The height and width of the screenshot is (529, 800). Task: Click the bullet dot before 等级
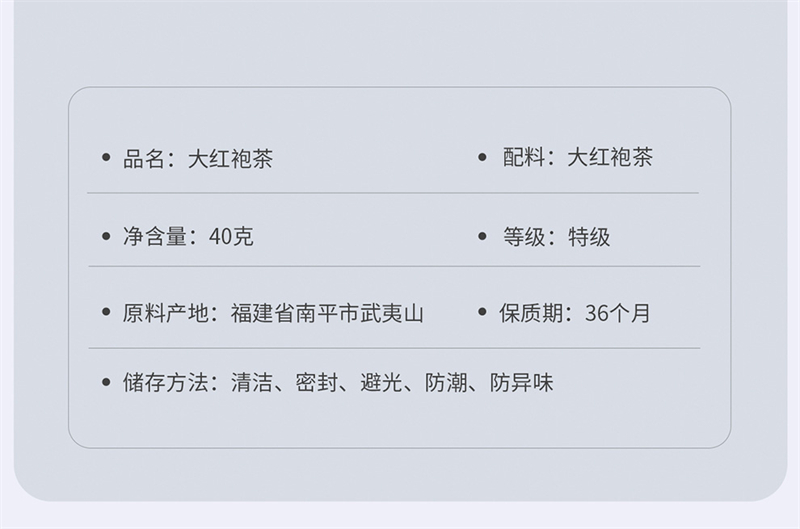[x=481, y=236]
